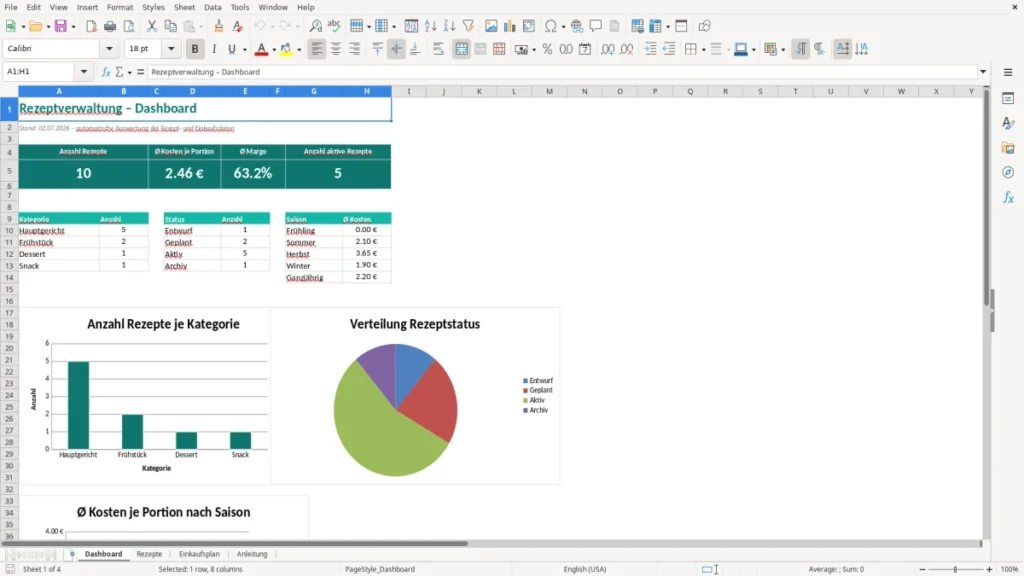Viewport: 1024px width, 576px height.
Task: Toggle Merge and Center Cells
Action: click(461, 49)
